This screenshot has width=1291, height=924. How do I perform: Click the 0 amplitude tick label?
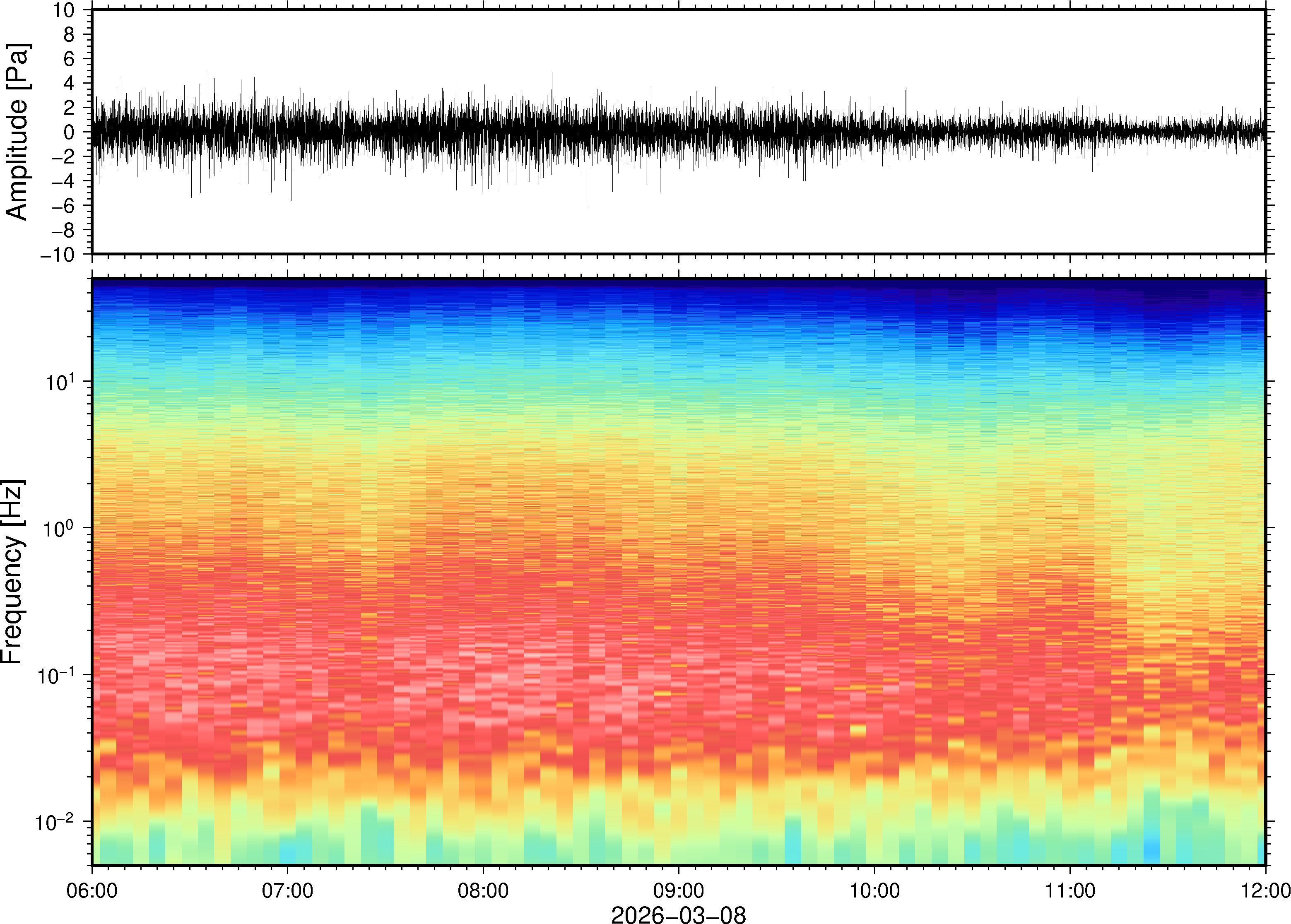click(x=70, y=132)
